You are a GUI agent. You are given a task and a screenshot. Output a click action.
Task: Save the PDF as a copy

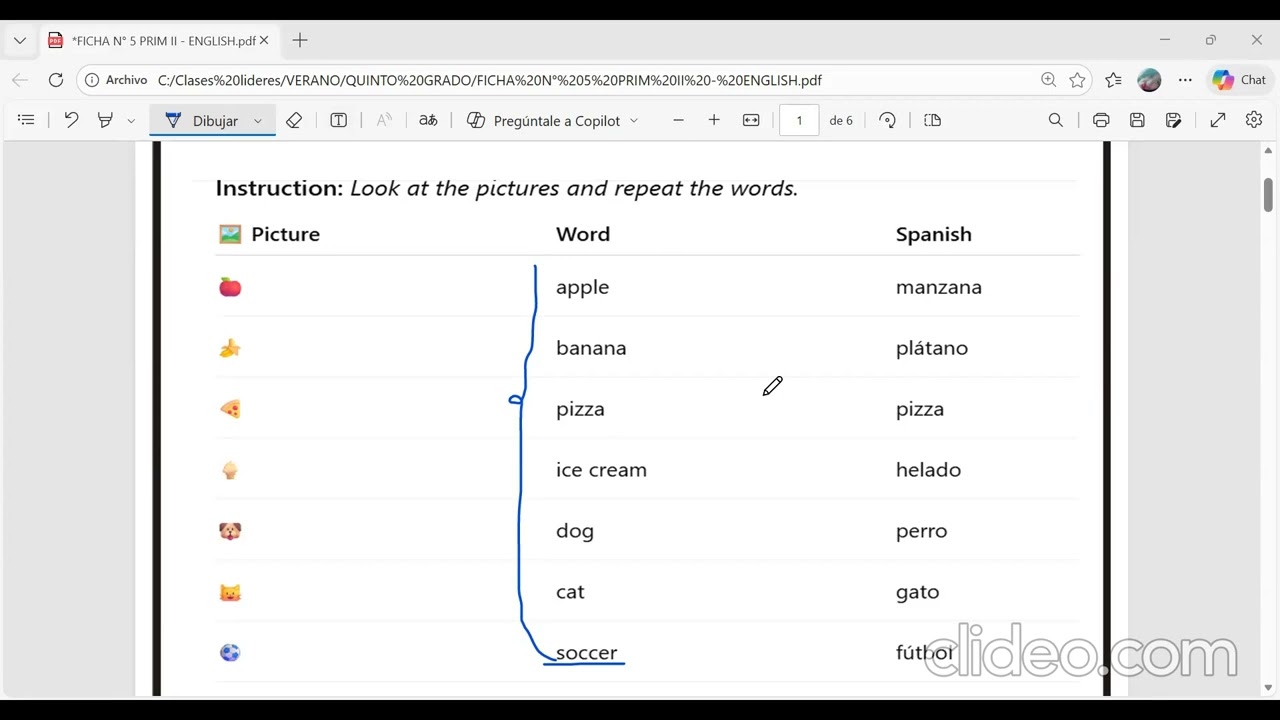coord(1173,120)
